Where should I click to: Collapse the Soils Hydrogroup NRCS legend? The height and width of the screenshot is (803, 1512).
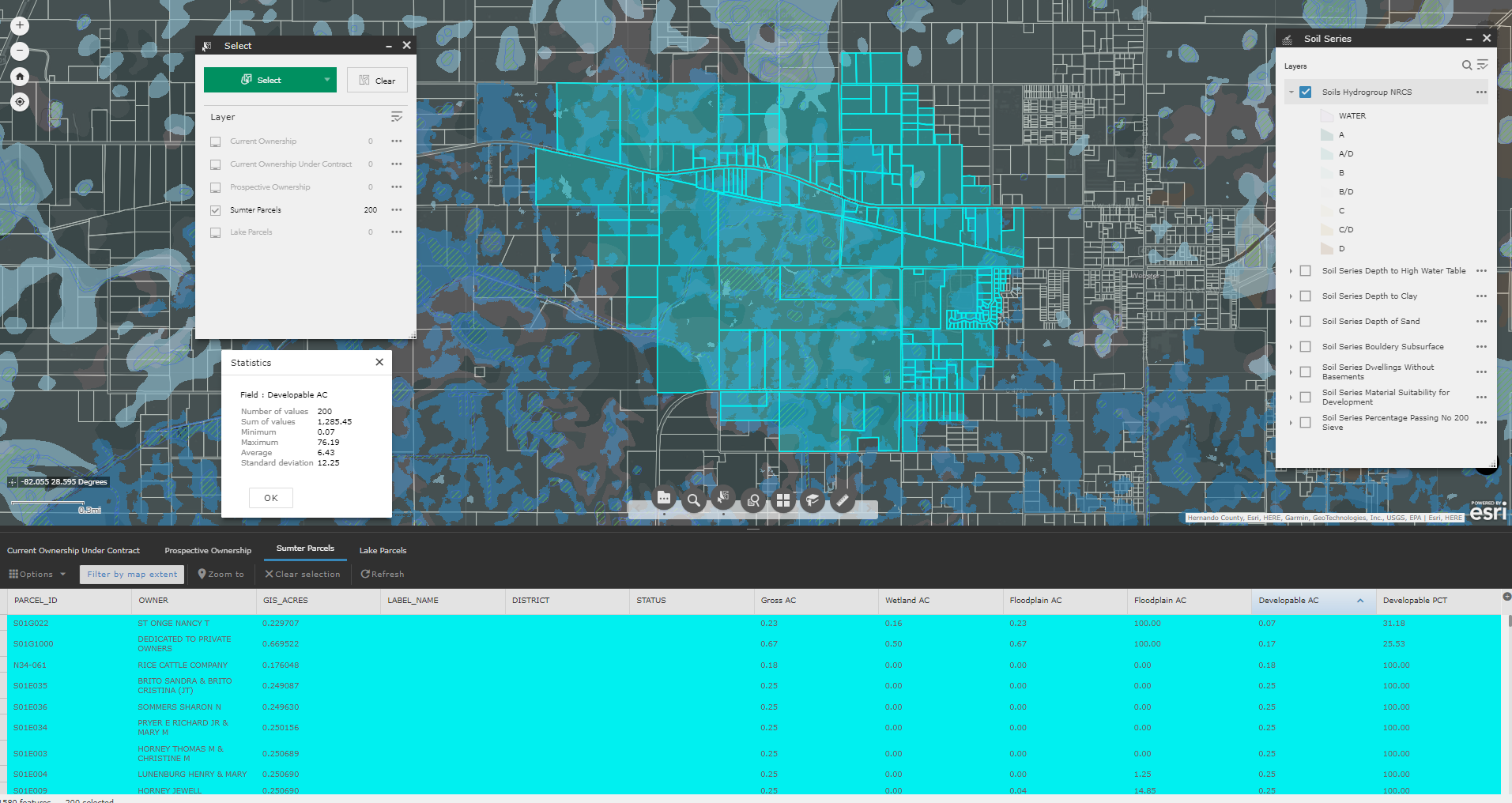coord(1290,92)
